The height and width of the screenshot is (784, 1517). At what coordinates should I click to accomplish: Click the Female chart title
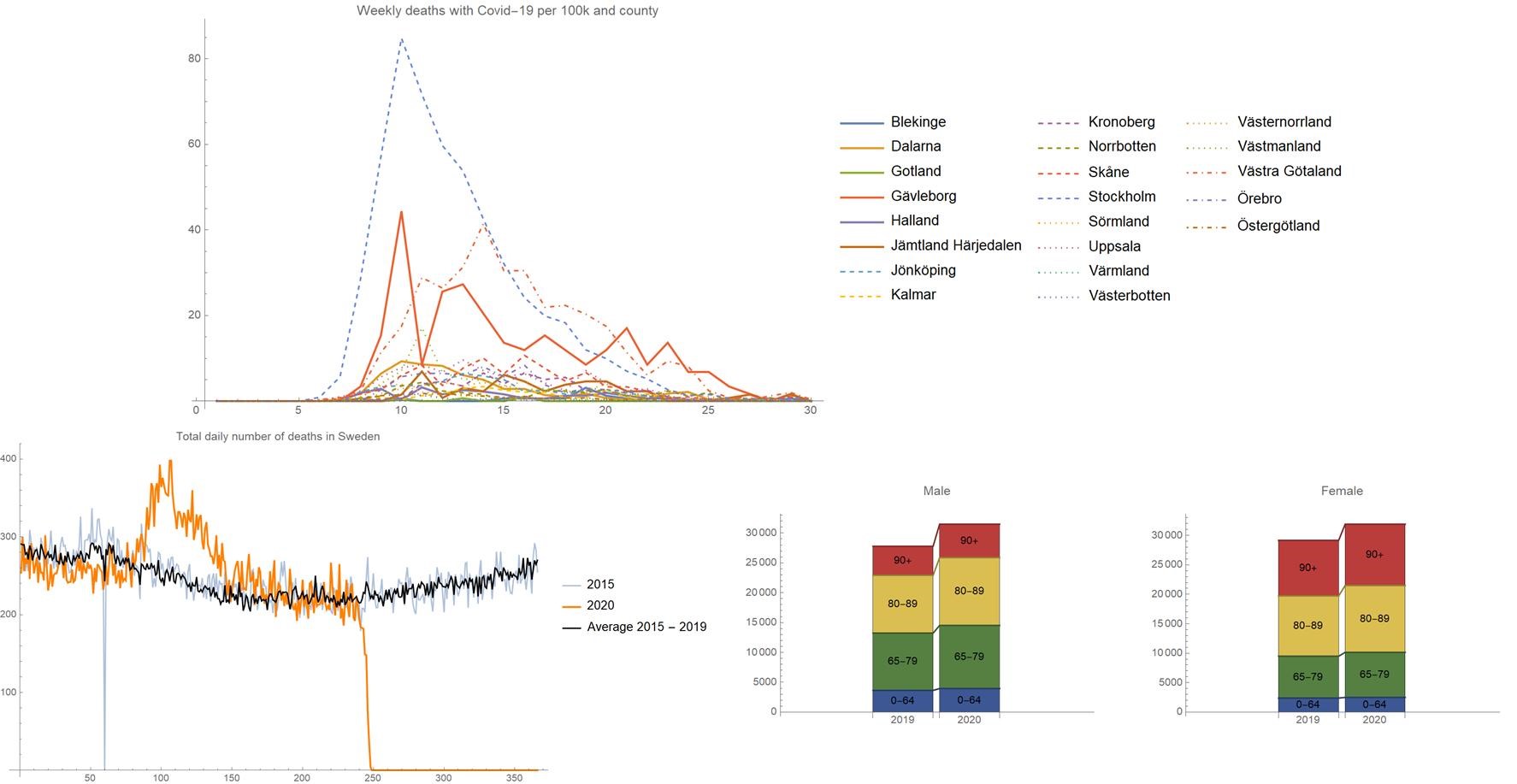coord(1342,491)
